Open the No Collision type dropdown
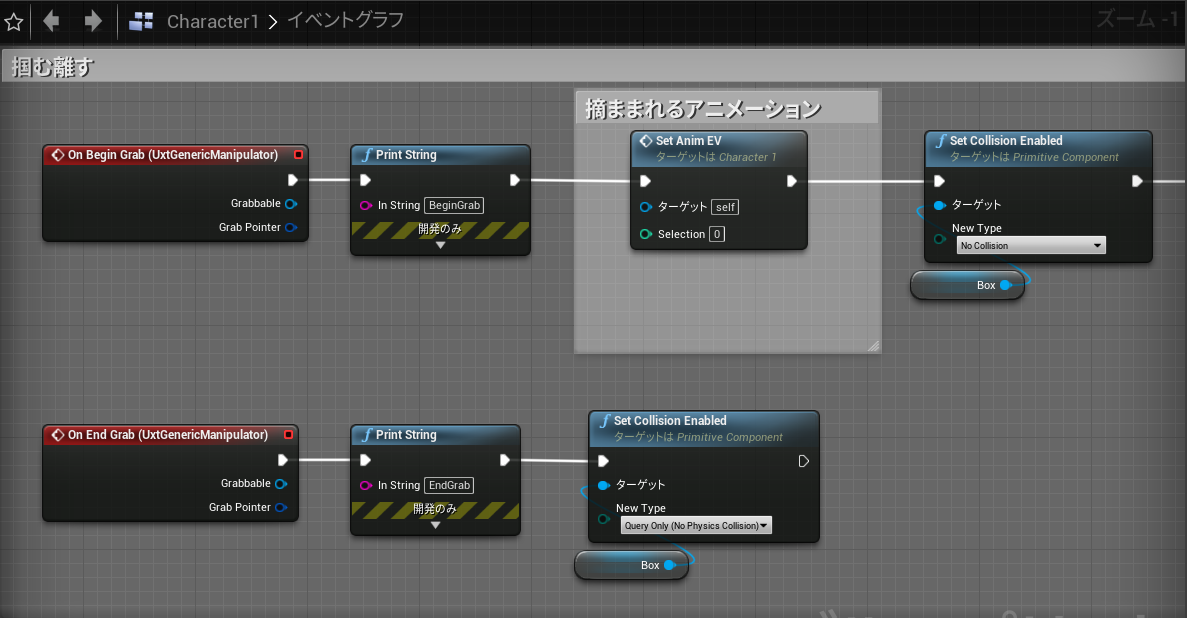The height and width of the screenshot is (618, 1187). tap(1031, 245)
